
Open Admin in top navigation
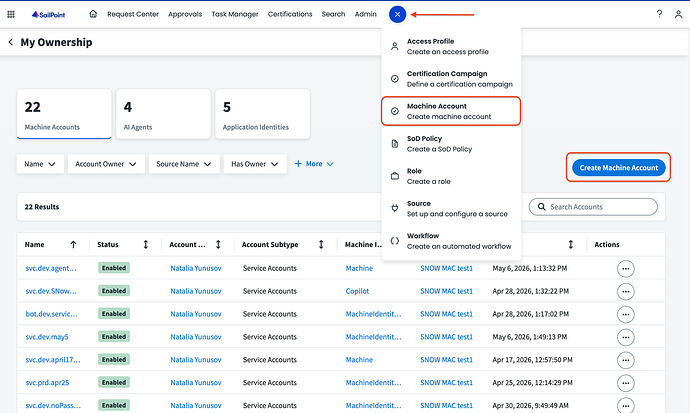366,14
